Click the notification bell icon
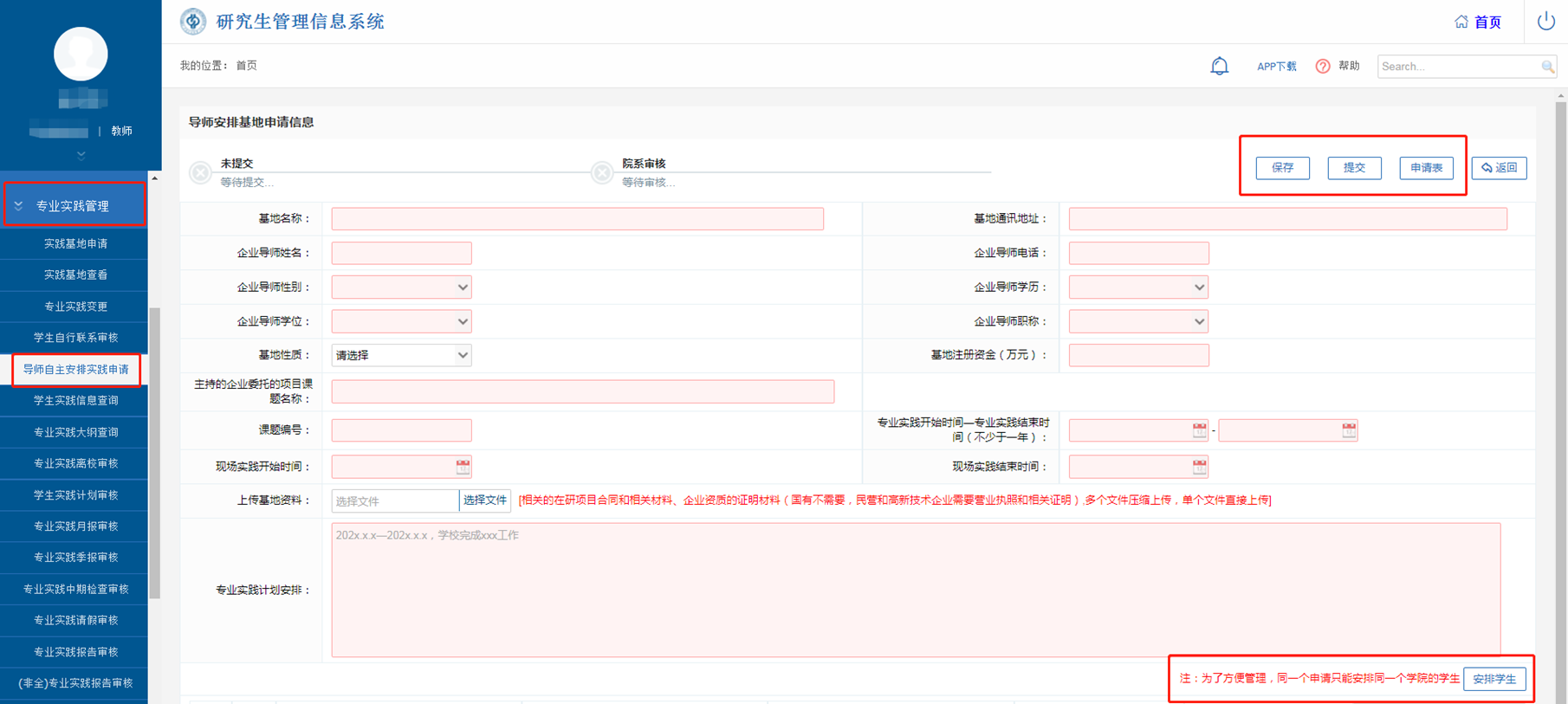Screen dimensions: 1568x704 [1219, 66]
